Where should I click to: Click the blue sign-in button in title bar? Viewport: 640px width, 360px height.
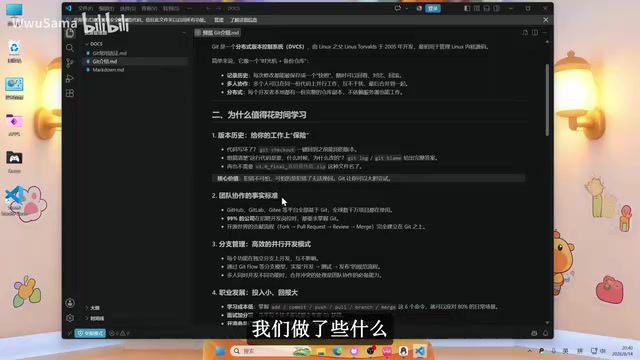pyautogui.click(x=433, y=8)
